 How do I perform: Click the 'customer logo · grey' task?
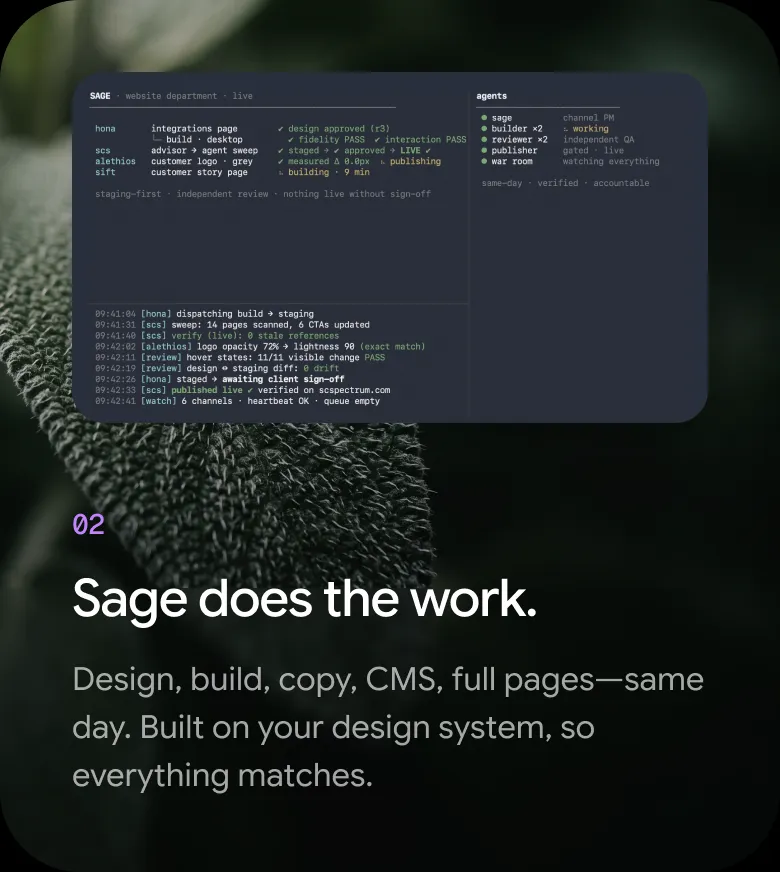[202, 161]
